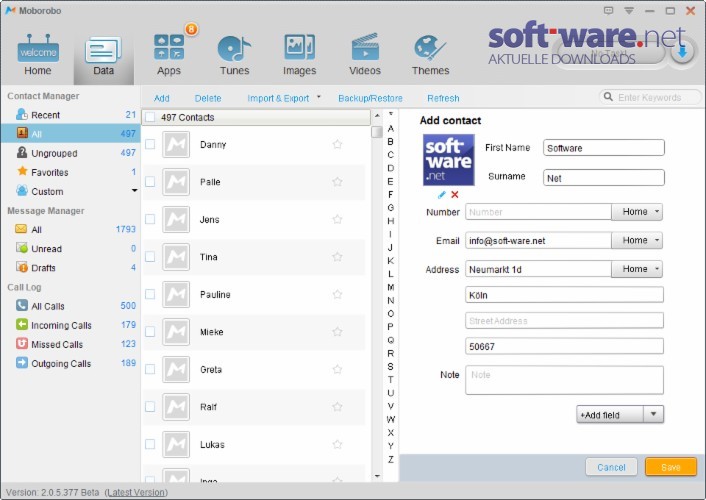Image resolution: width=706 pixels, height=500 pixels.
Task: Check the box next to Jens
Action: (150, 219)
